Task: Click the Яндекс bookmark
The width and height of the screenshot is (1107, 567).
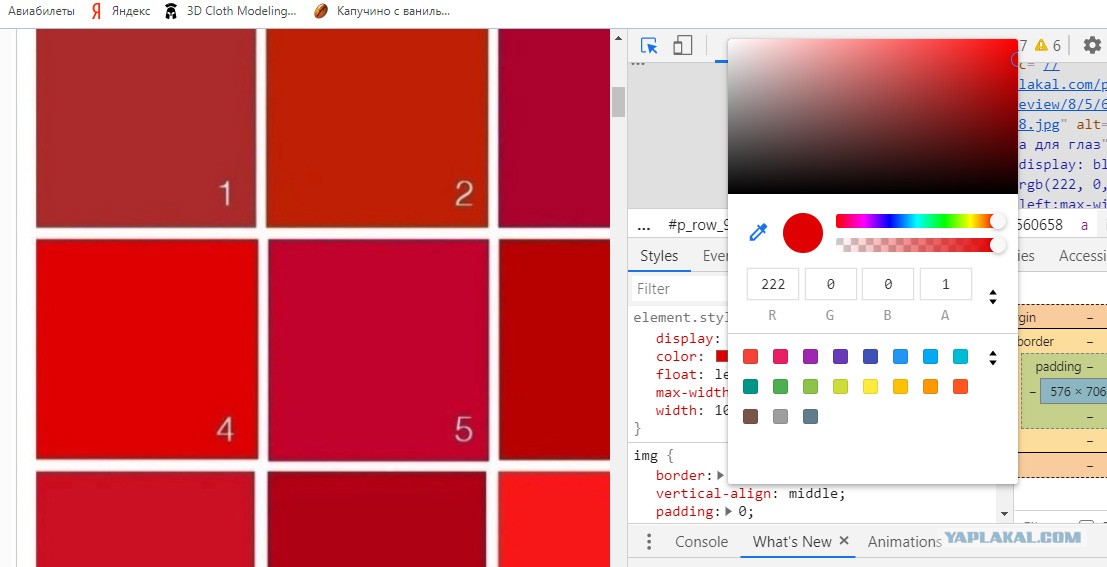Action: click(121, 11)
